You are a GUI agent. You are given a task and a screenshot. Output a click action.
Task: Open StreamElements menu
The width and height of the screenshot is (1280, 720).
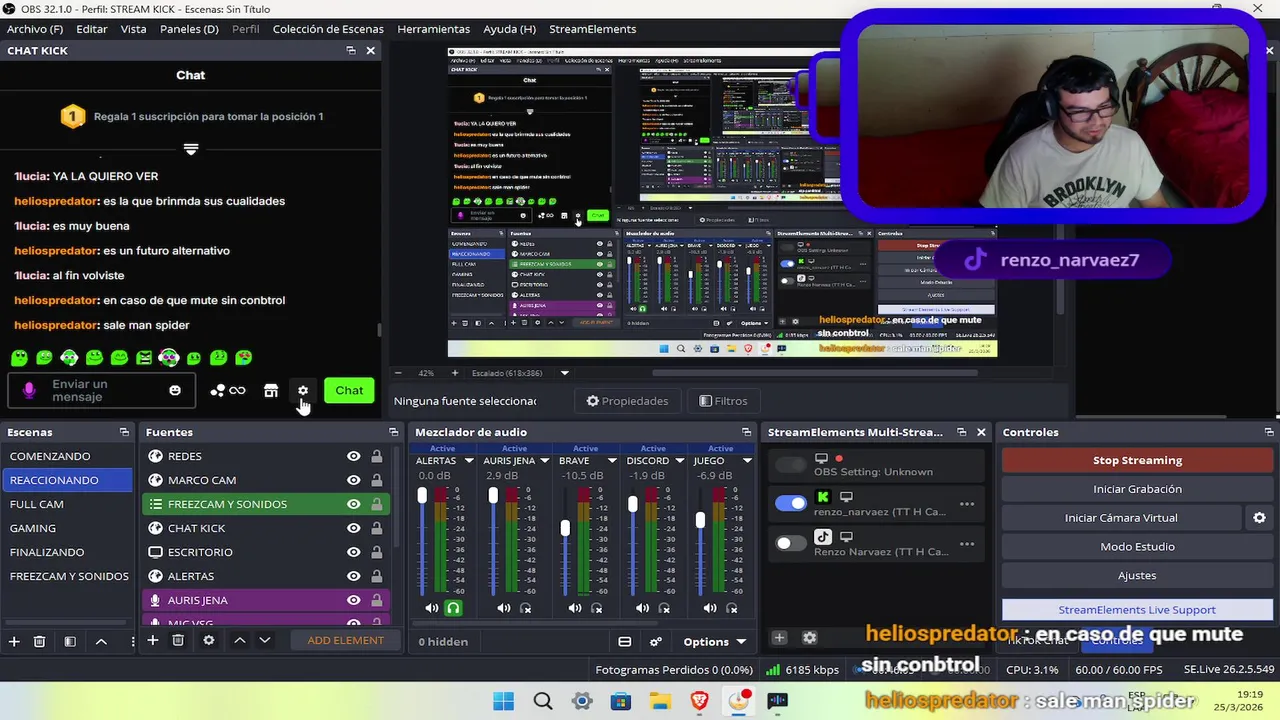[x=592, y=29]
